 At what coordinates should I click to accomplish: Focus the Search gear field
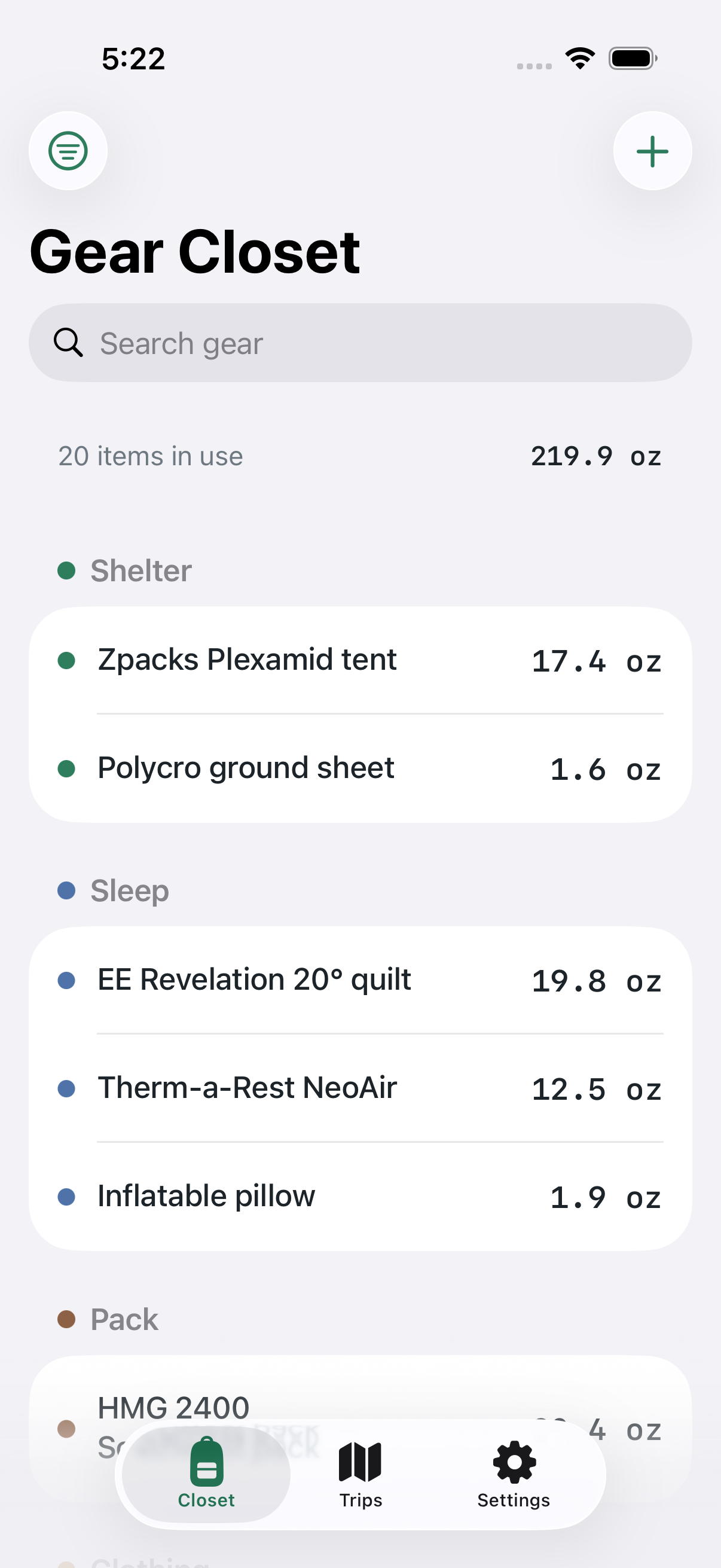tap(360, 343)
